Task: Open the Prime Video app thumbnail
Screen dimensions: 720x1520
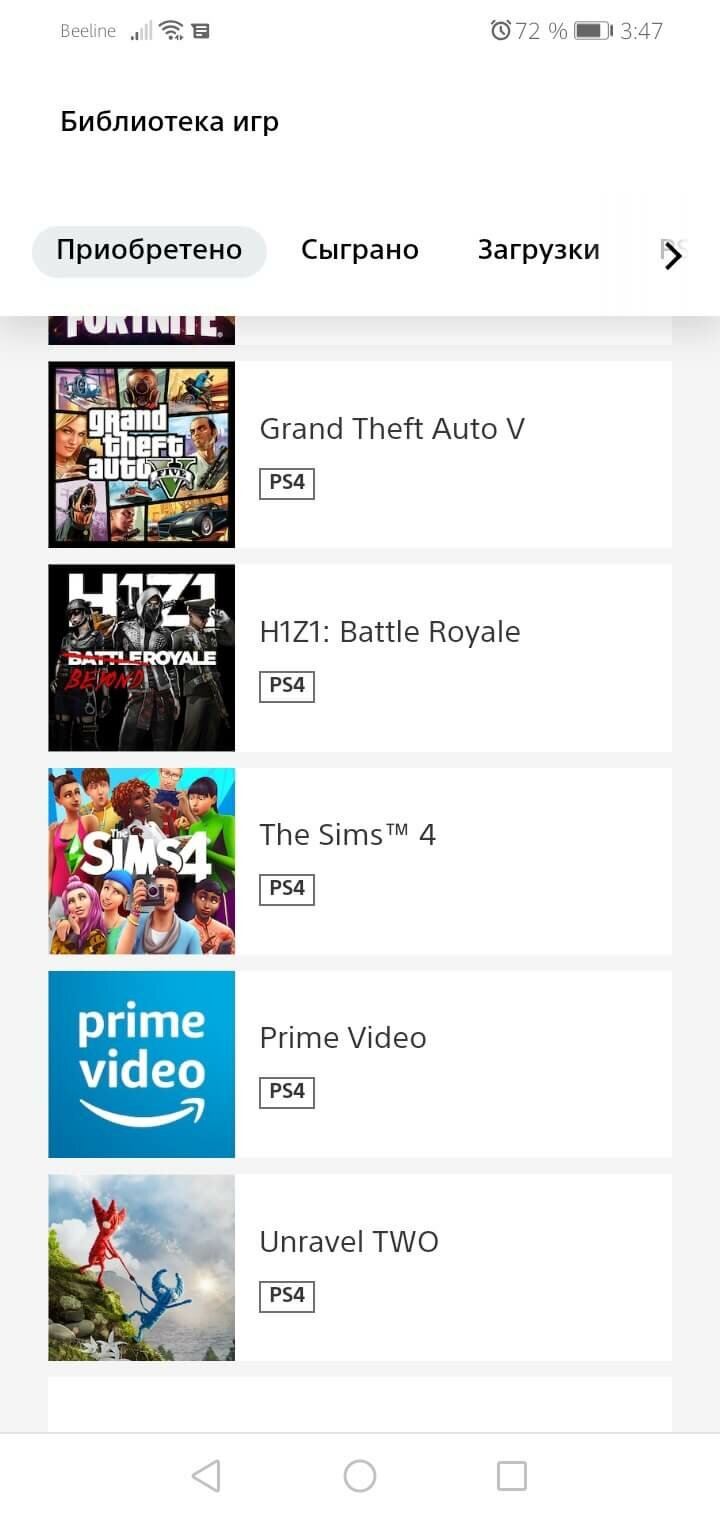Action: click(142, 1064)
